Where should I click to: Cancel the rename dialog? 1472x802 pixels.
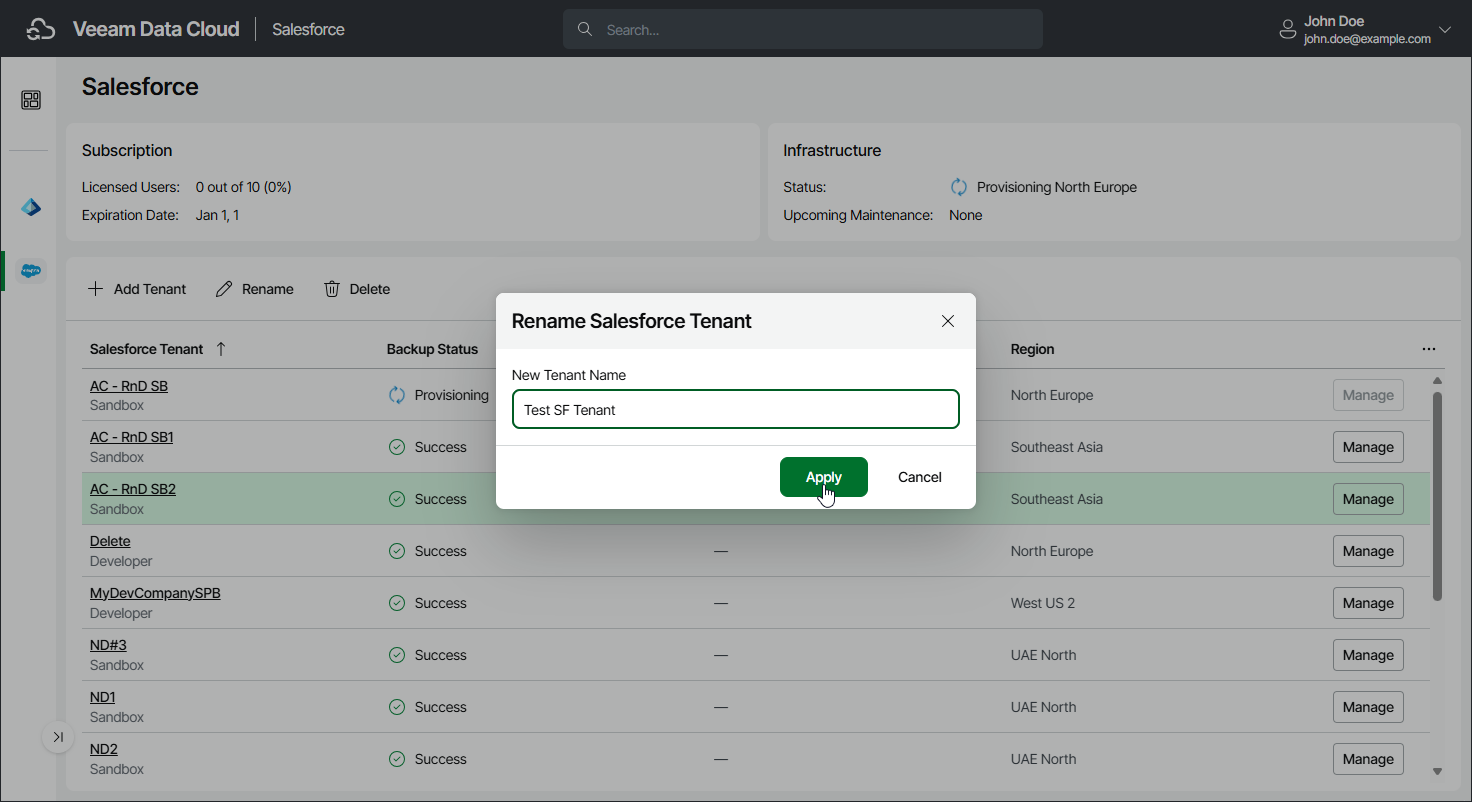(x=920, y=477)
